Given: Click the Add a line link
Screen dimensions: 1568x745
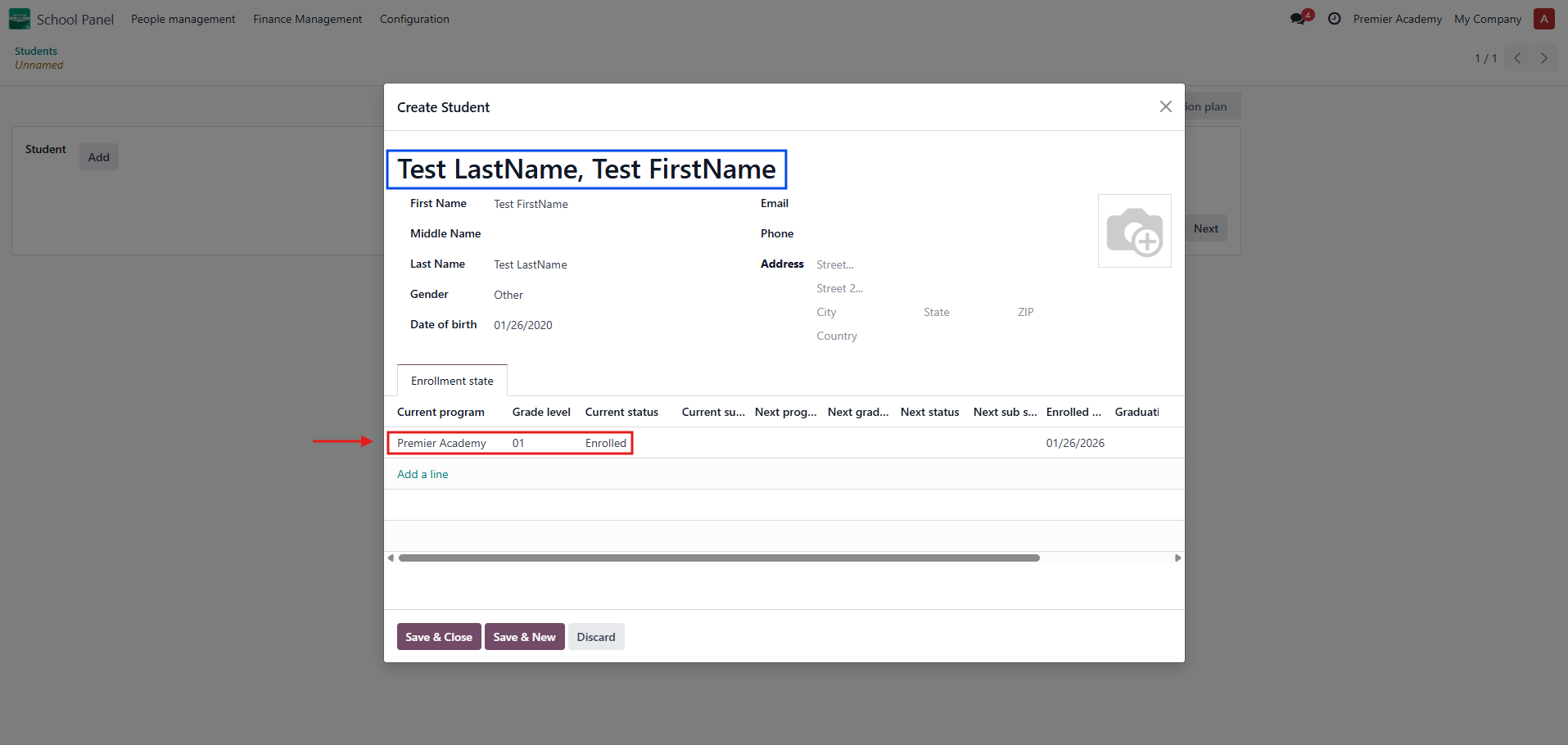Looking at the screenshot, I should (x=423, y=474).
